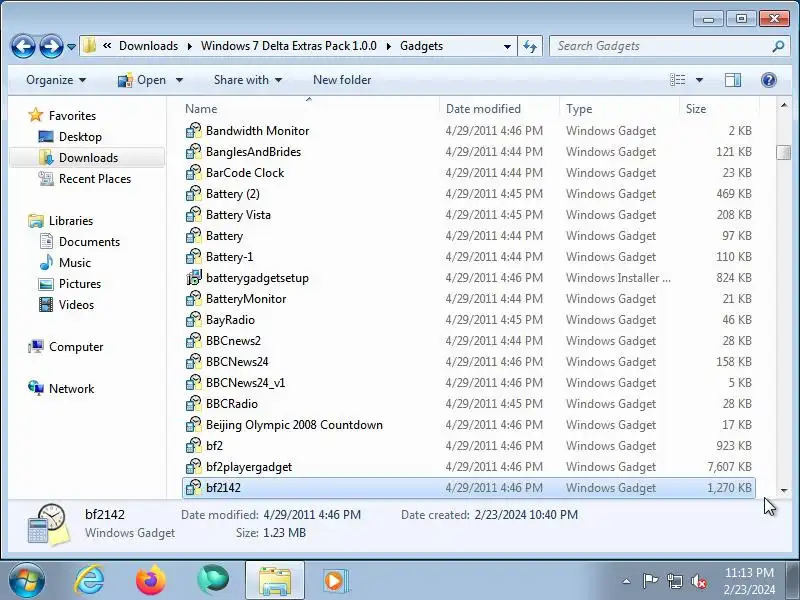Select the BanglesAndBrides gadget icon
This screenshot has width=800, height=600.
click(193, 152)
